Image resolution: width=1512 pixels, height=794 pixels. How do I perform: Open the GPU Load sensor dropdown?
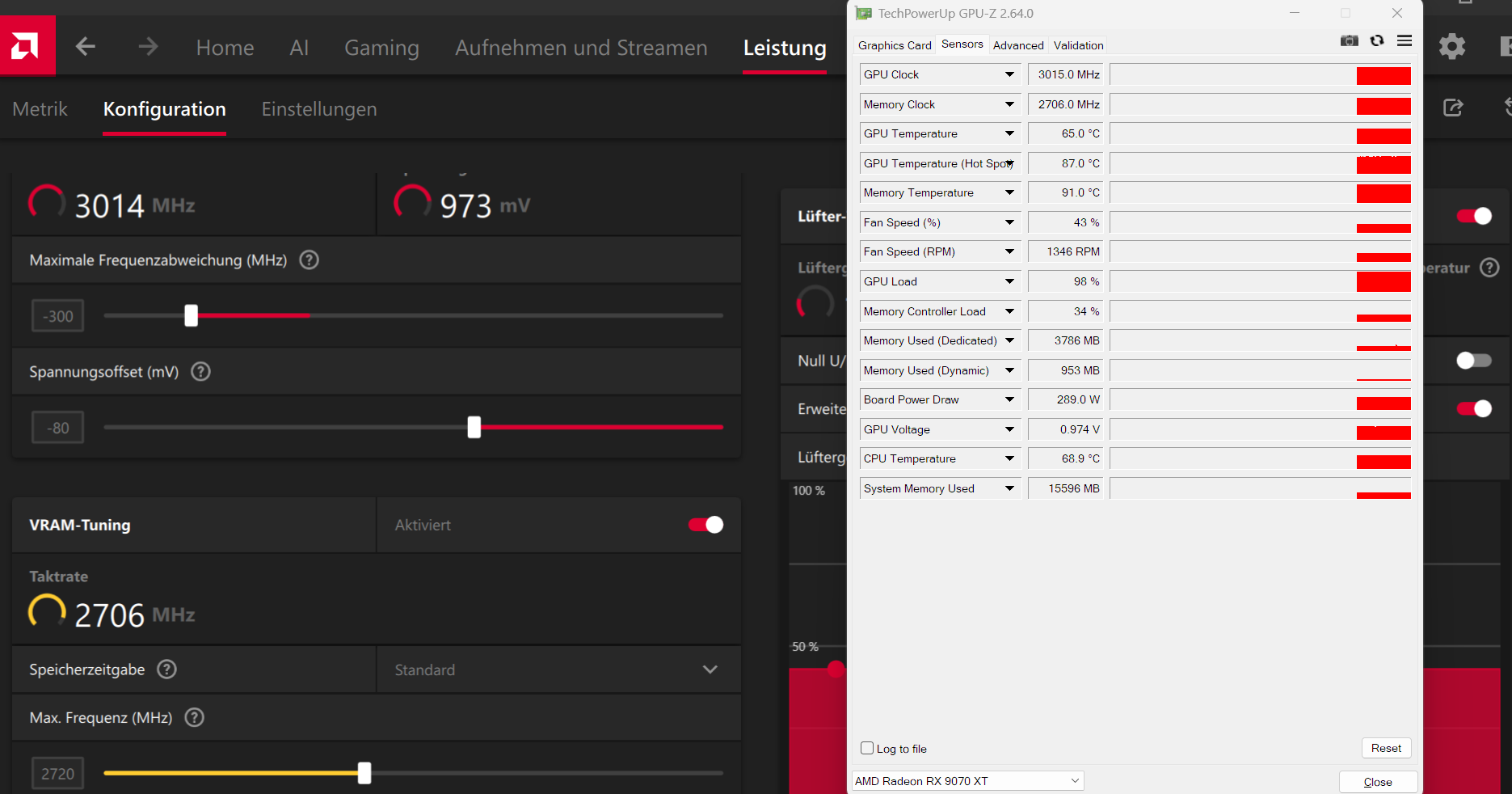1009,281
